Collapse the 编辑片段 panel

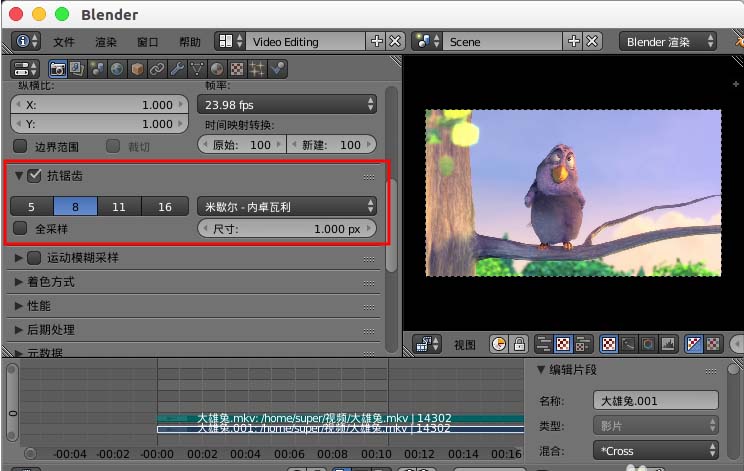click(541, 370)
